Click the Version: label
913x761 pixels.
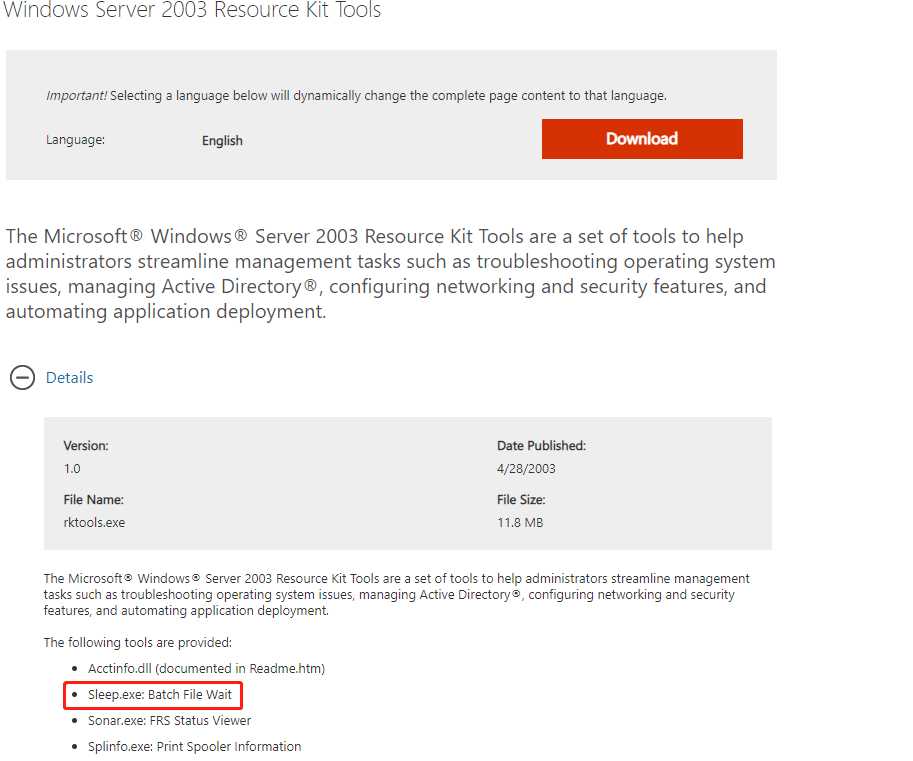(86, 445)
